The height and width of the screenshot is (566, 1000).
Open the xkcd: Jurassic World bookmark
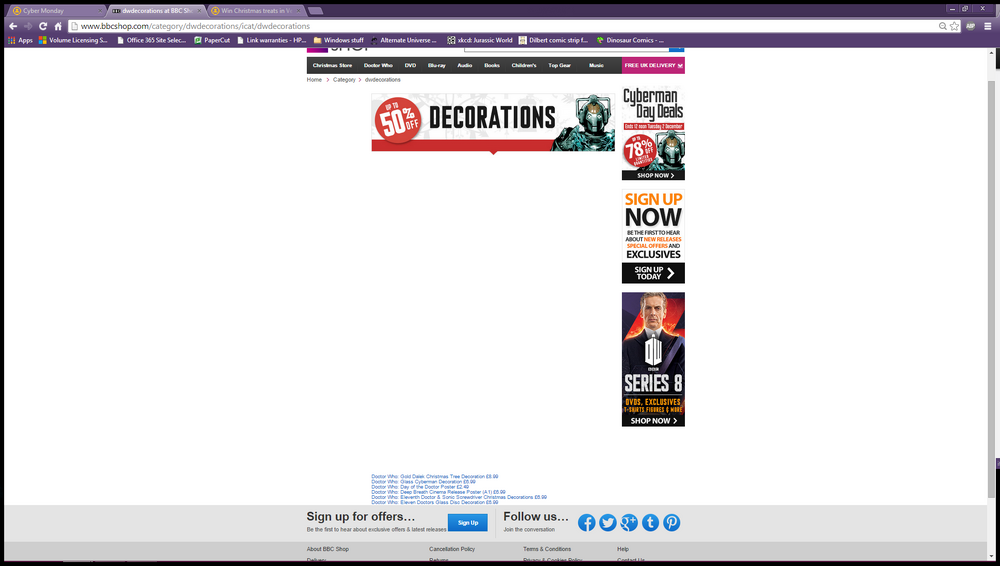480,40
